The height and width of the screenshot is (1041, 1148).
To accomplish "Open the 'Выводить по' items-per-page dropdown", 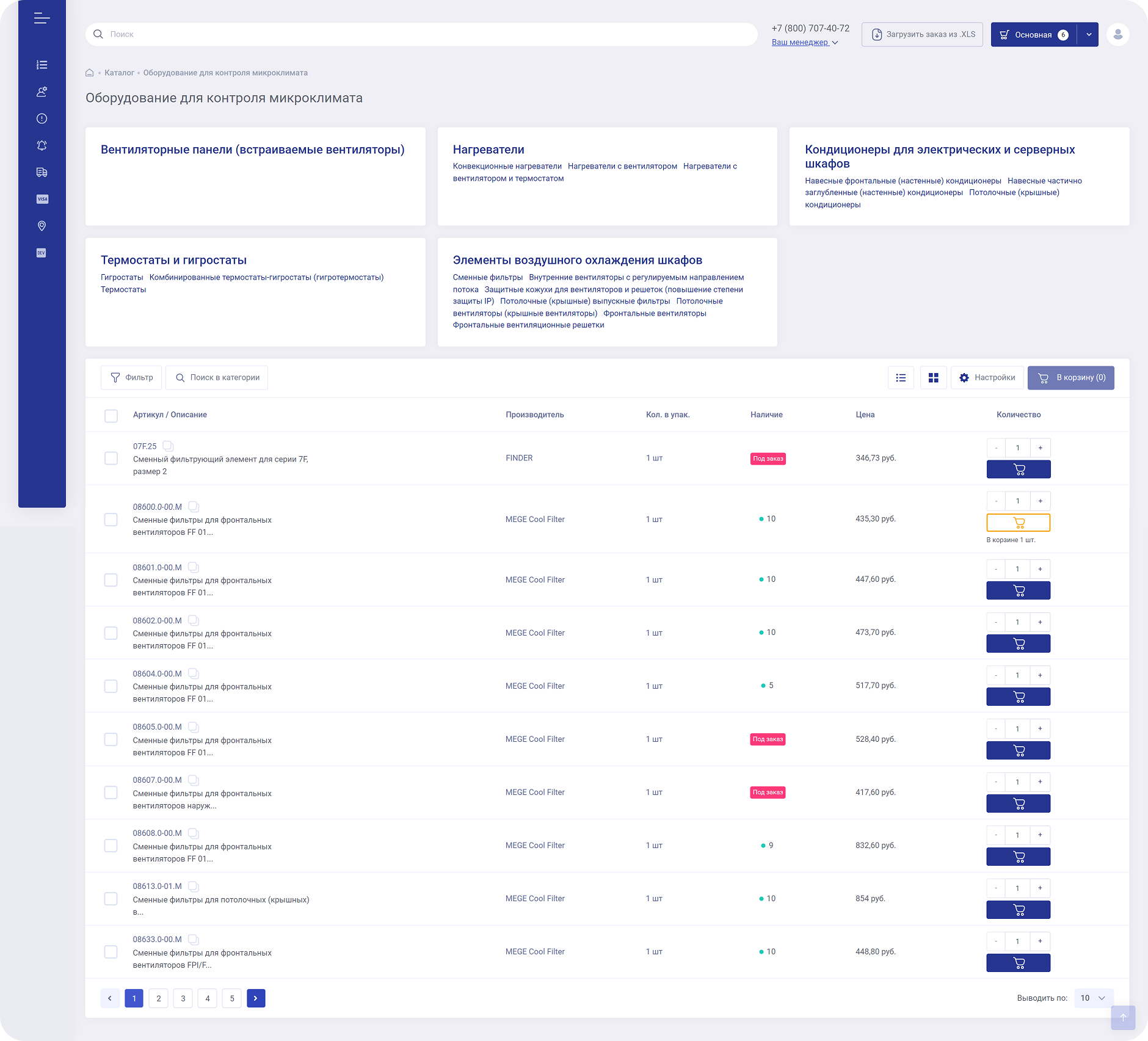I will [1093, 998].
